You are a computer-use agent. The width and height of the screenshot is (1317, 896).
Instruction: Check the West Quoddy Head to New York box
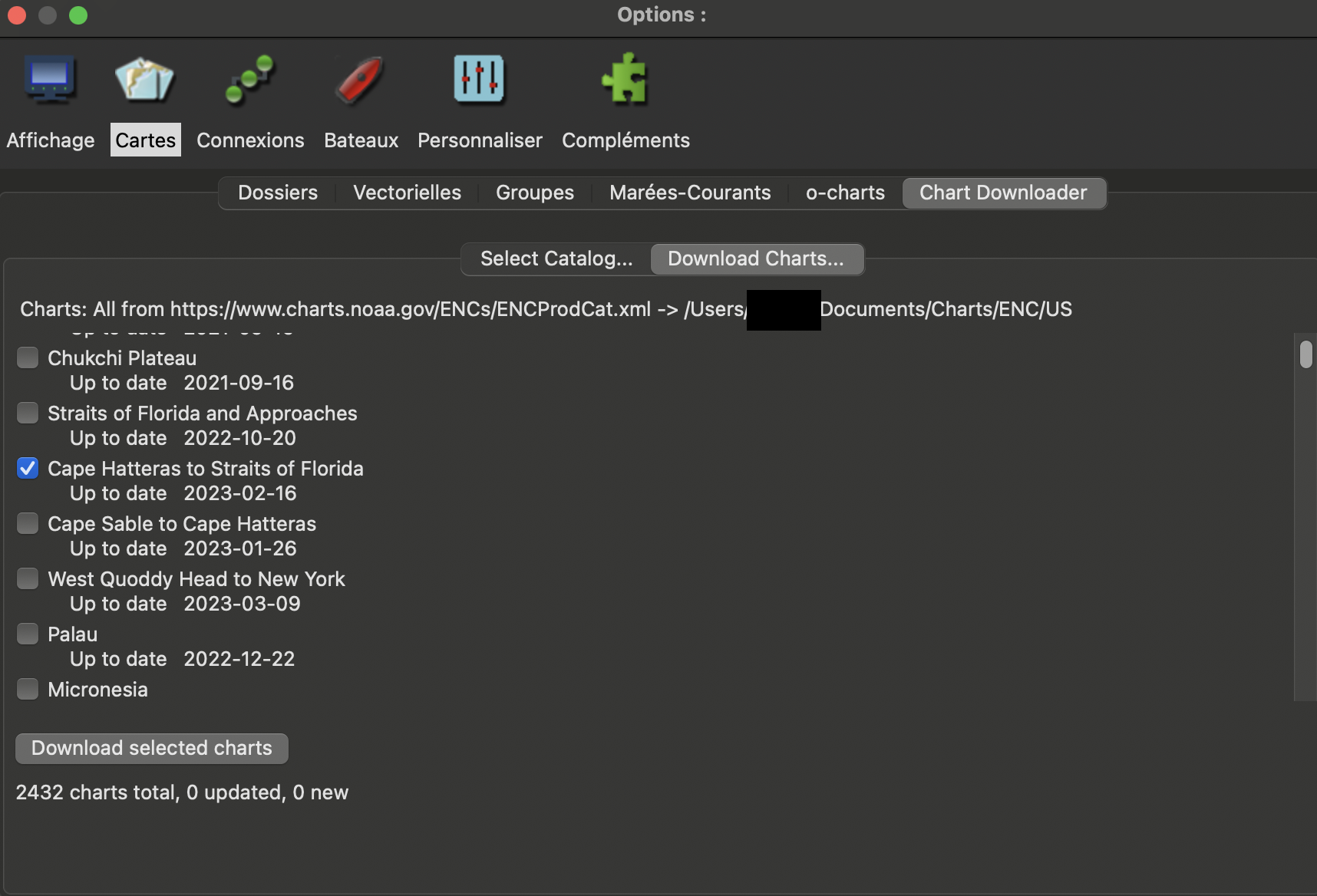[28, 578]
